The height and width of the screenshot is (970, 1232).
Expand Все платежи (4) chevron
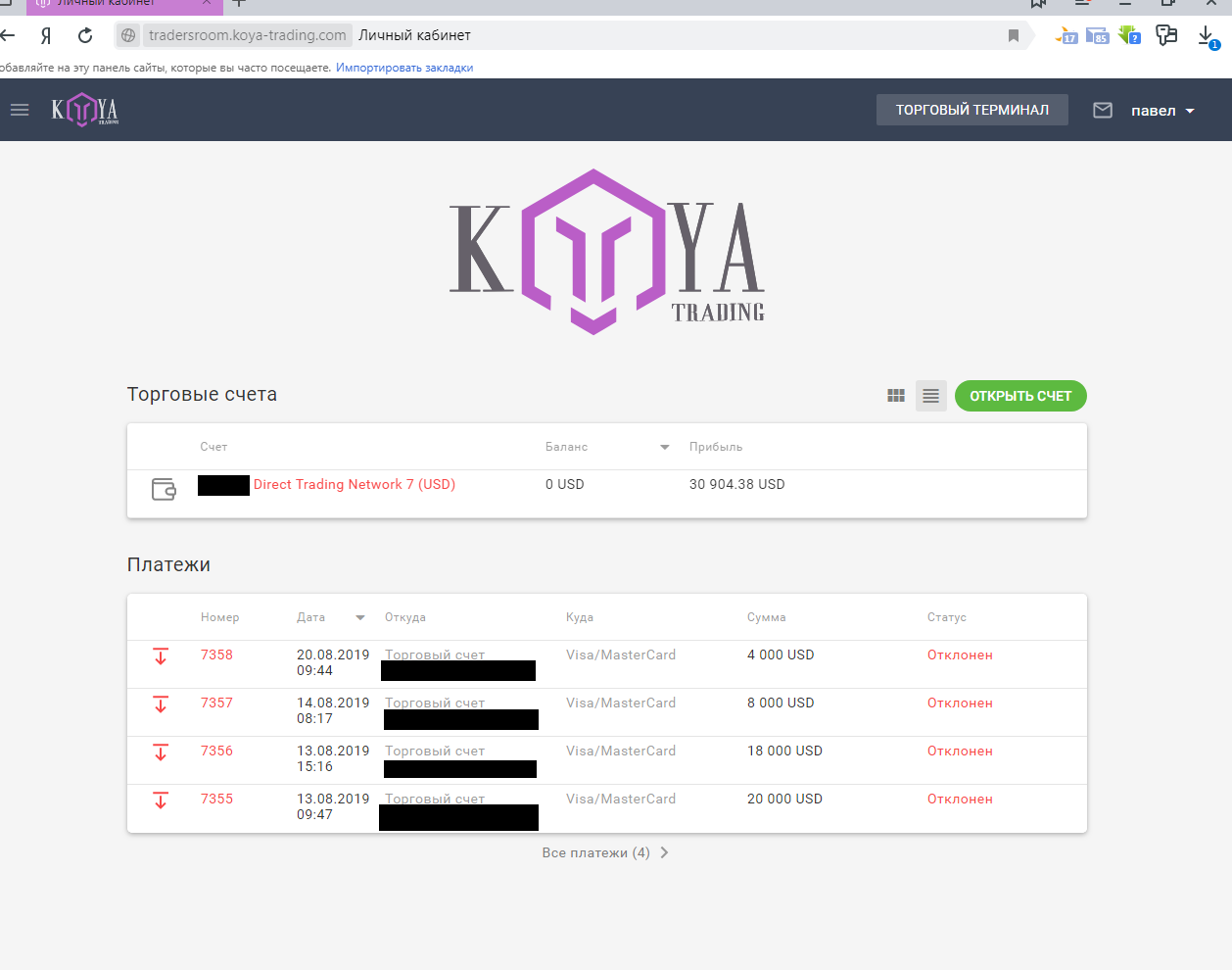(x=664, y=852)
